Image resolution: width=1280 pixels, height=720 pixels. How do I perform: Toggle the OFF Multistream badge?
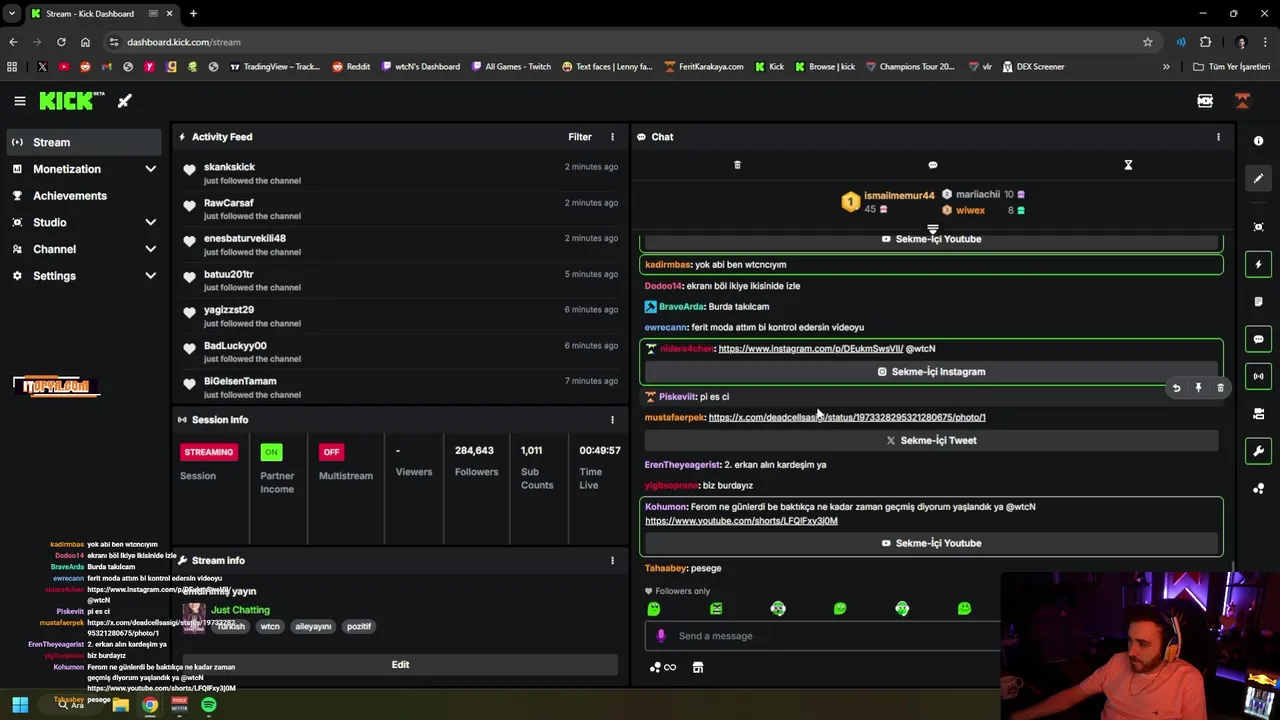(x=331, y=452)
